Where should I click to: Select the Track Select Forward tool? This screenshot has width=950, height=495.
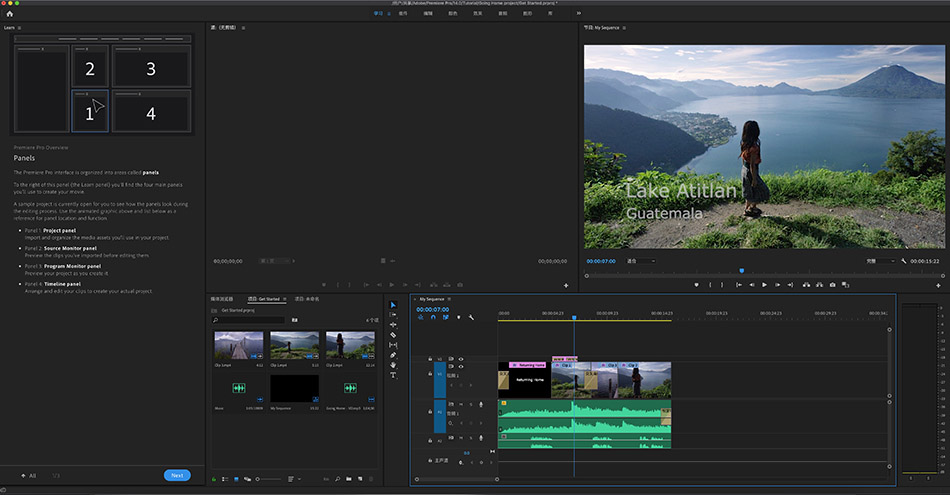[x=393, y=314]
